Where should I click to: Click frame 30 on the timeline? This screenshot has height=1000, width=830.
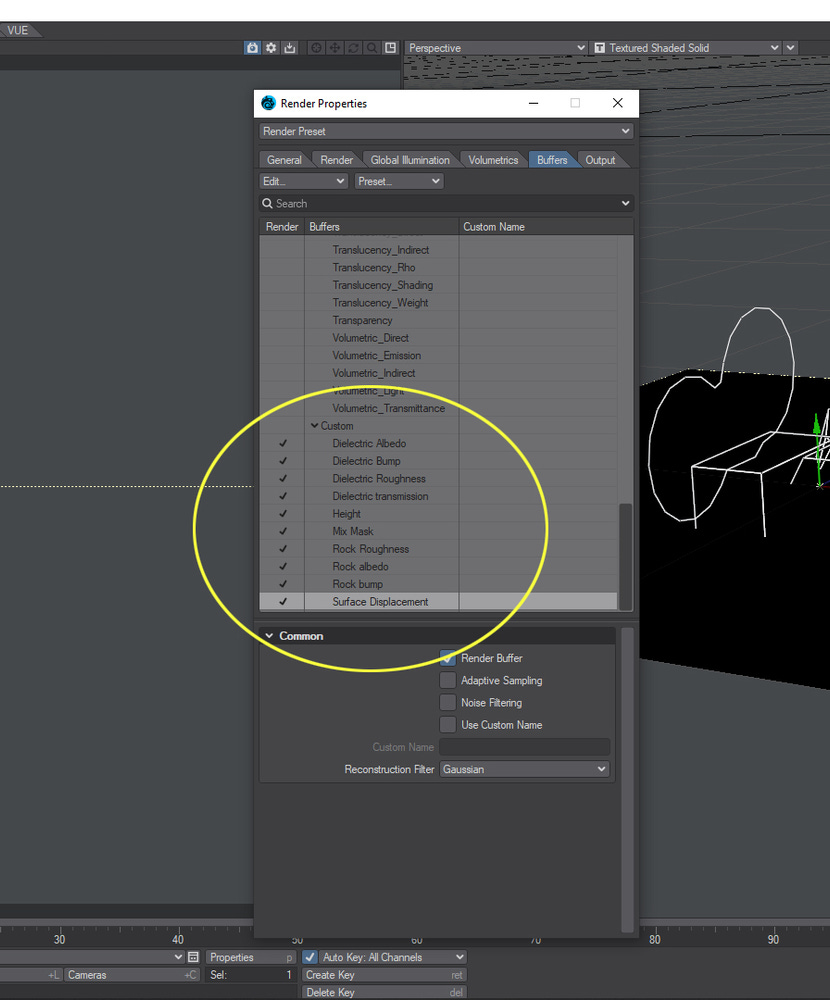coord(59,939)
